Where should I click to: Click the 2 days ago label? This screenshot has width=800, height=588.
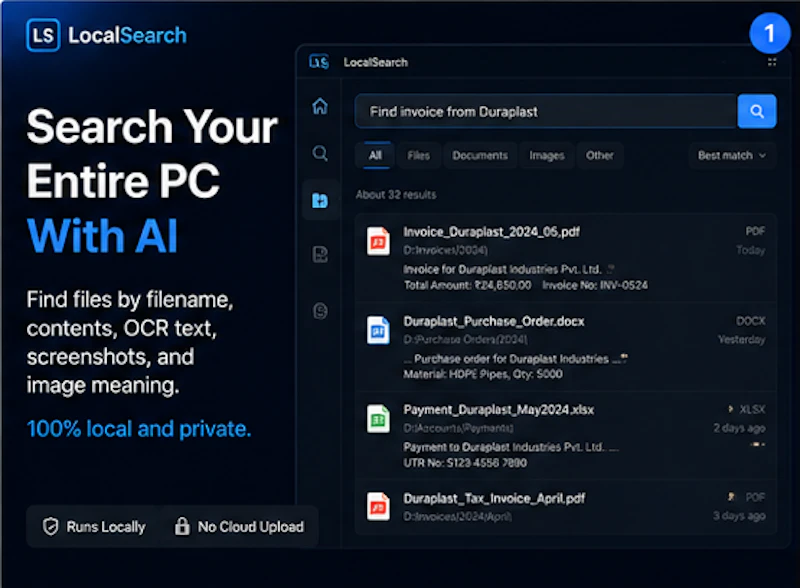coord(739,428)
